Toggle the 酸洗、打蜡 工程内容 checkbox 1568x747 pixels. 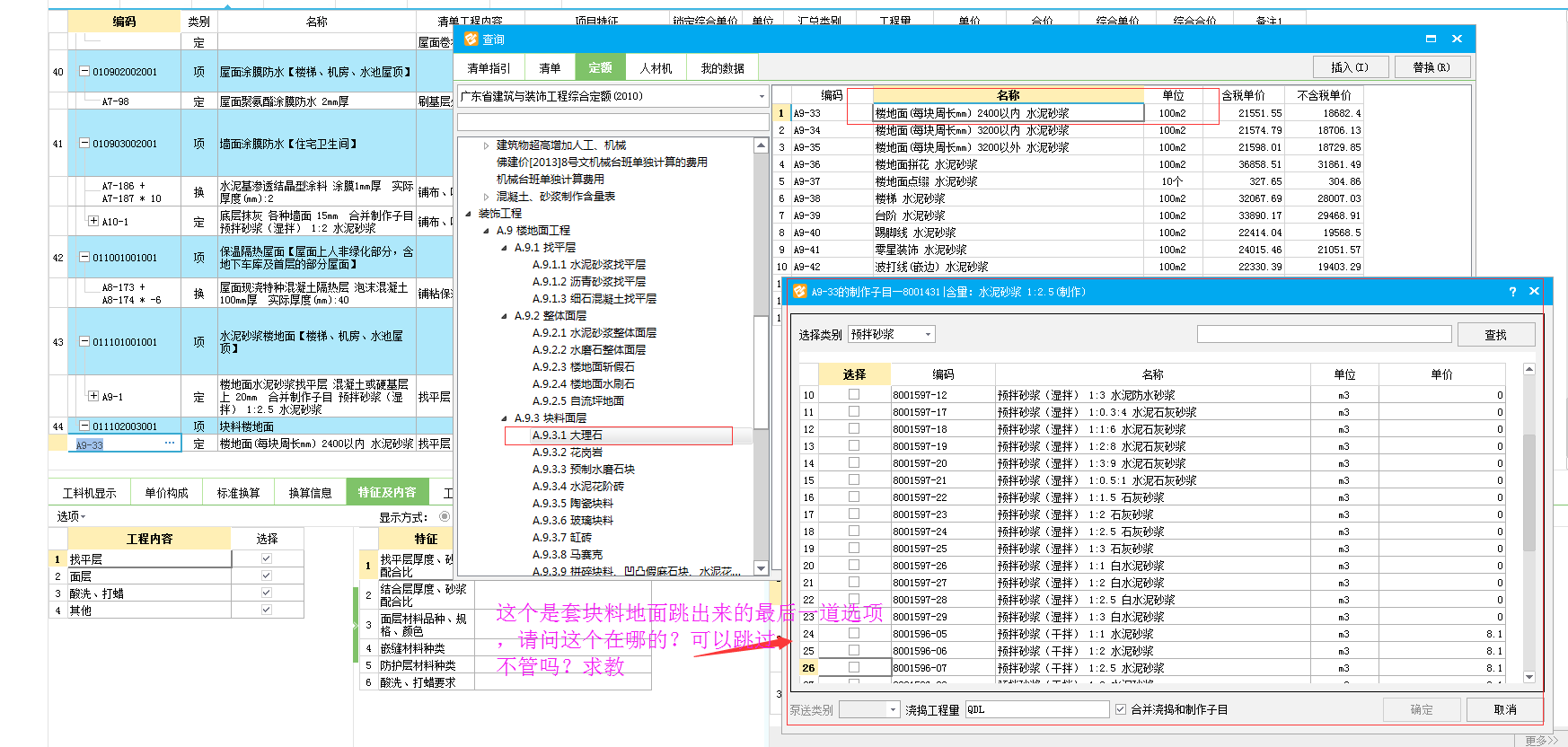(266, 593)
